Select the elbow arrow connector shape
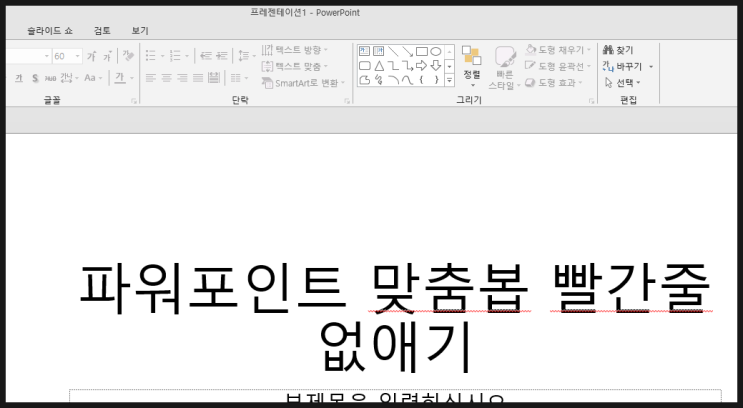This screenshot has height=408, width=743. (x=407, y=65)
